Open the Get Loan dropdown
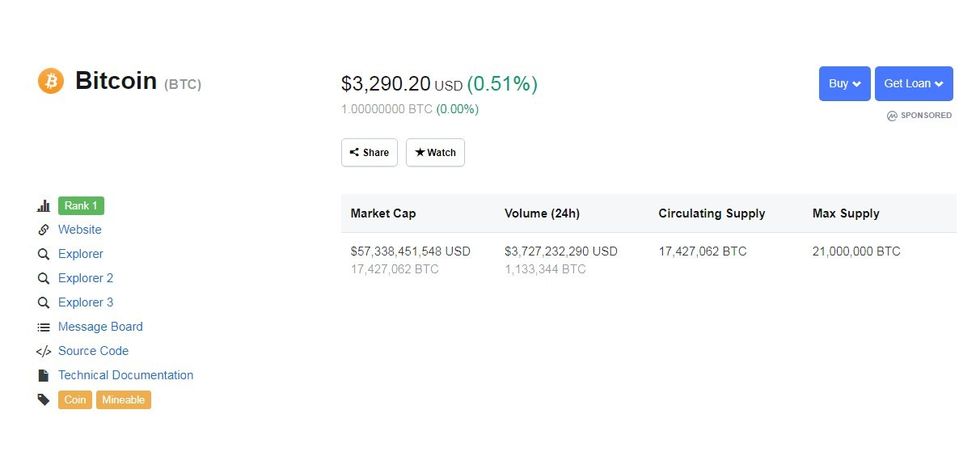 point(913,84)
